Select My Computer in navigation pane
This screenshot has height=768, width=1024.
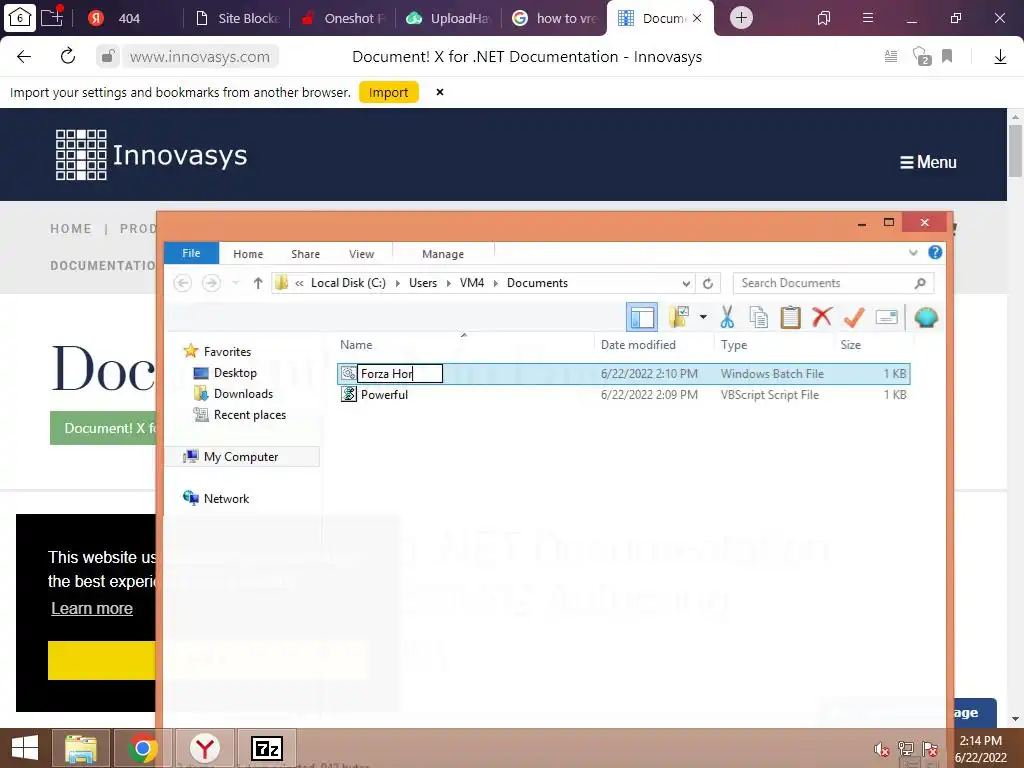(x=240, y=456)
